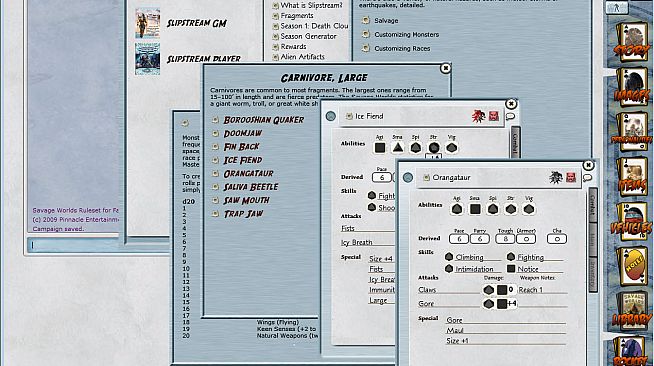654x366 pixels.
Task: Click the Orangataur Tough value field
Action: coord(505,239)
